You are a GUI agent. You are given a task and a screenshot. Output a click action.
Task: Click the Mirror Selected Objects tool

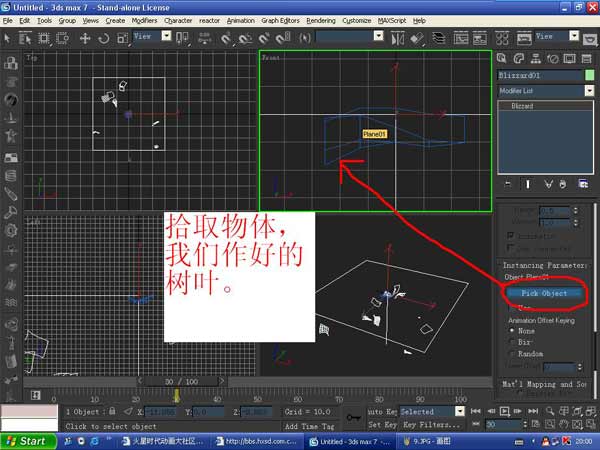(398, 38)
